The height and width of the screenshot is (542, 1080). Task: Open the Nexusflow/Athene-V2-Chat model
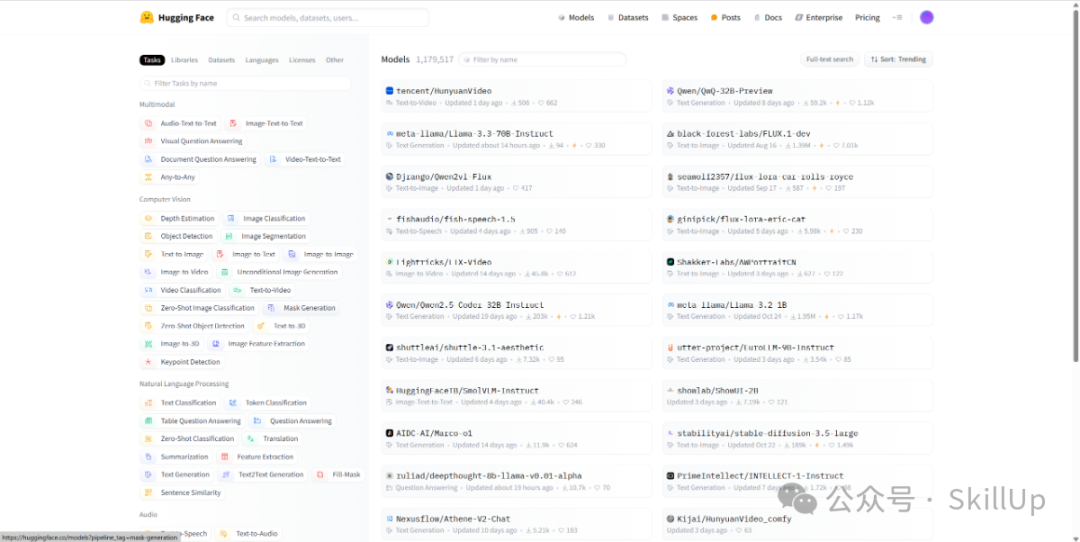(x=517, y=523)
